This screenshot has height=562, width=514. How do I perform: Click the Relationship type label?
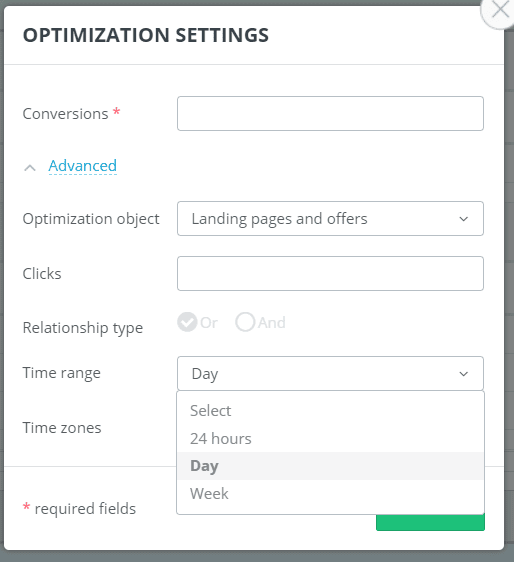pos(83,328)
